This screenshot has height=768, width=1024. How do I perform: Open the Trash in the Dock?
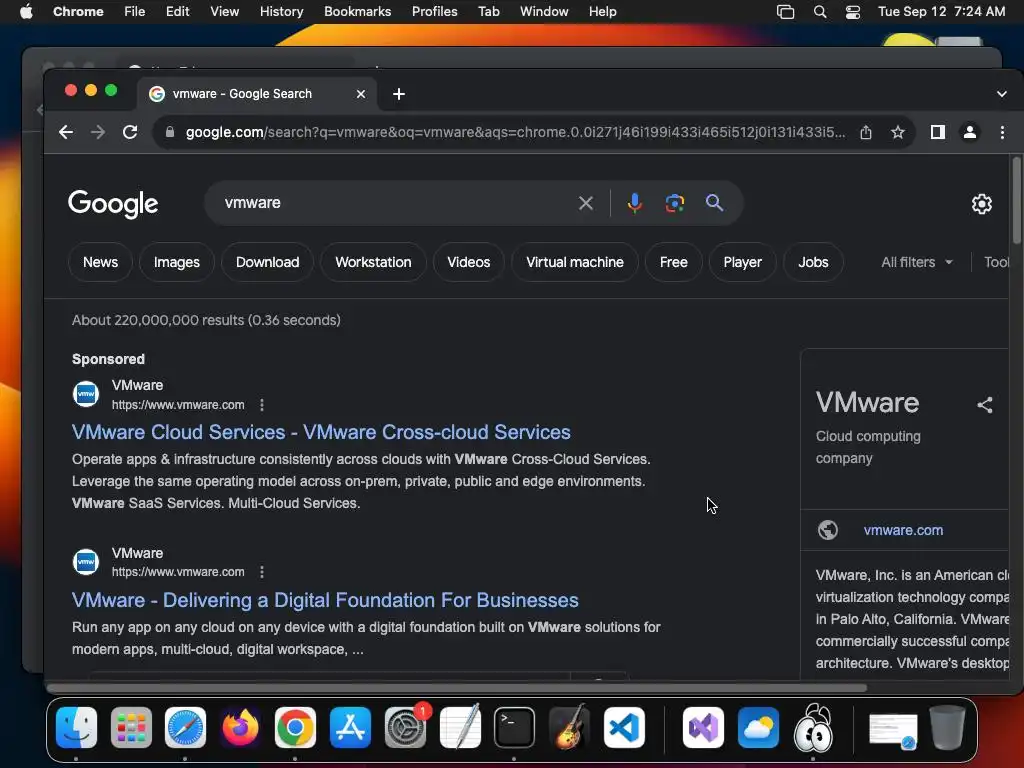click(x=947, y=728)
